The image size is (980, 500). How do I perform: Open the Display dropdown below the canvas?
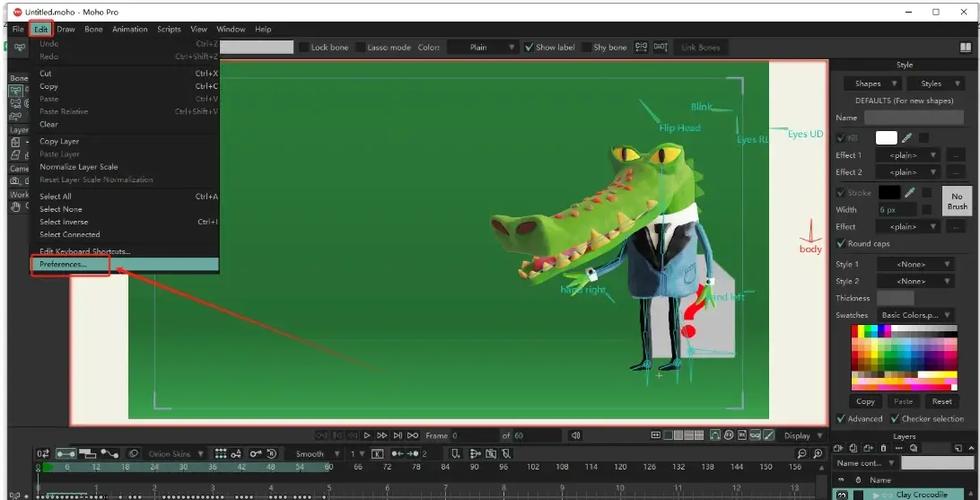click(x=803, y=436)
